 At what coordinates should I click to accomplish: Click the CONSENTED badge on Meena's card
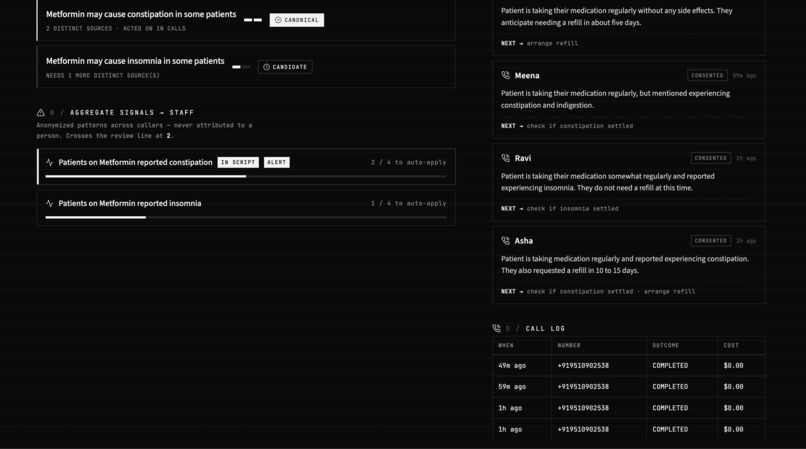point(707,75)
